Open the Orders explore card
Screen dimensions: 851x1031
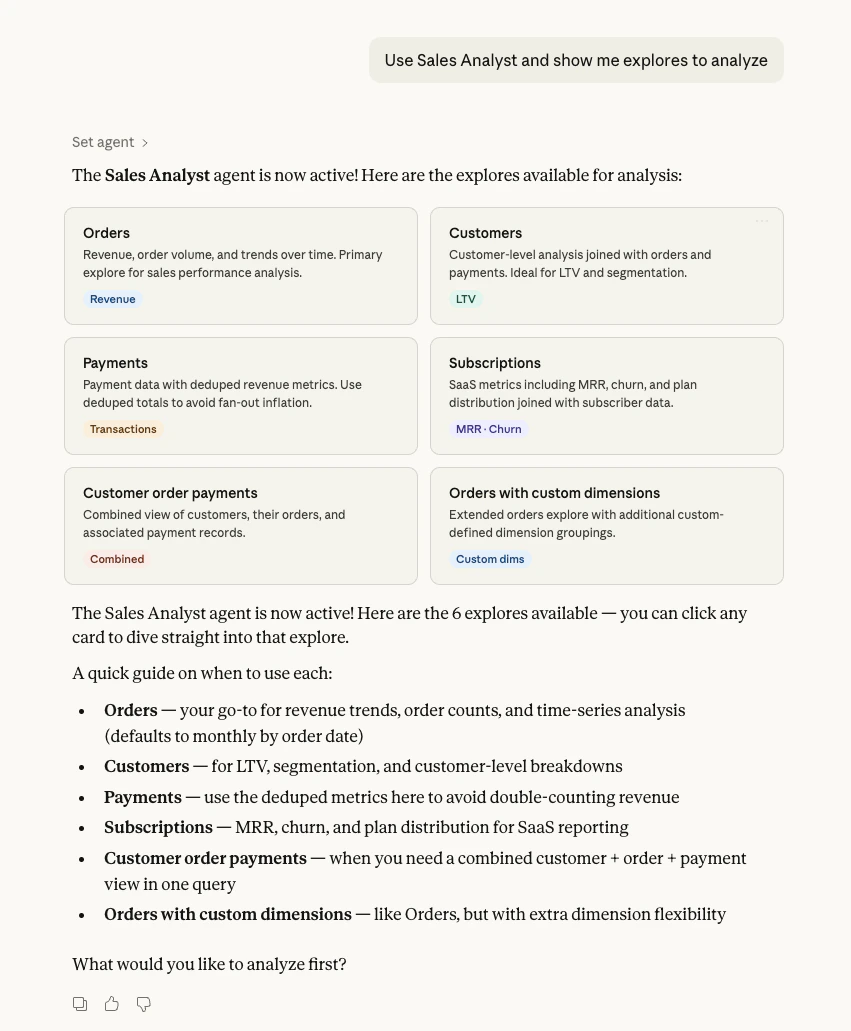[x=240, y=265]
